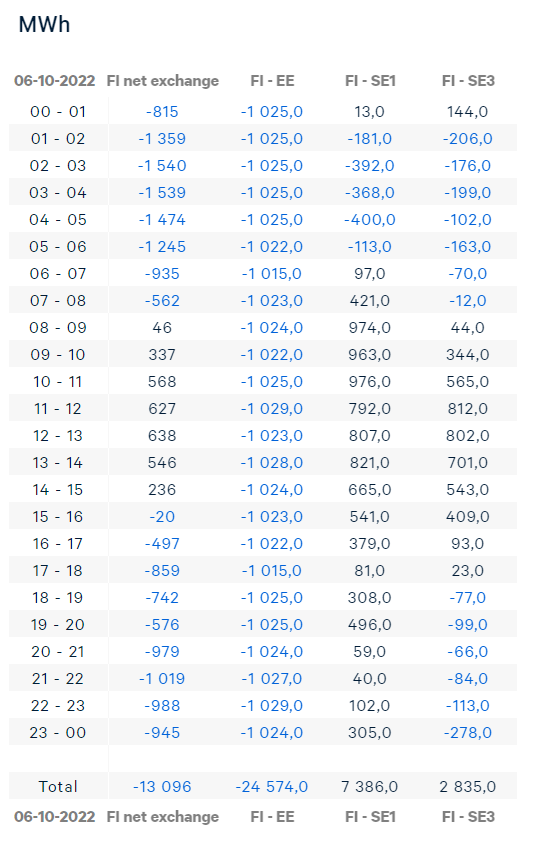Click the bottom FI net exchange footer header

tap(162, 817)
